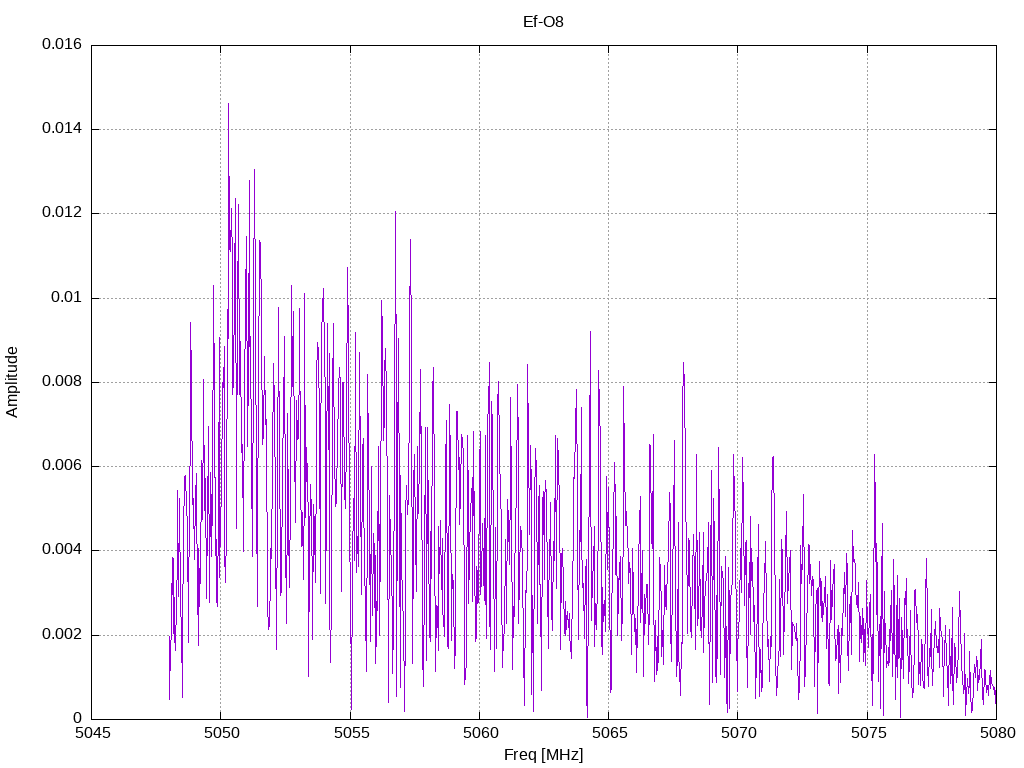Image resolution: width=1024 pixels, height=768 pixels.
Task: Click the y-axis tick label 0.014
Action: click(x=62, y=129)
